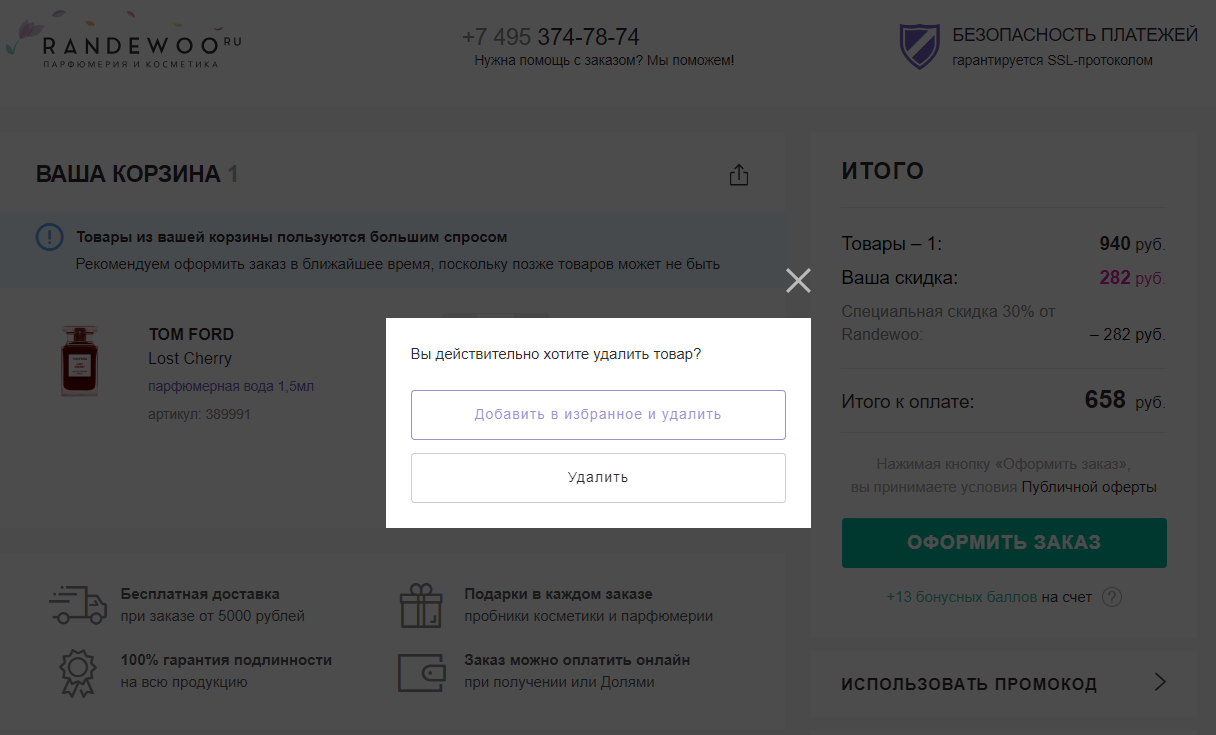Open the Randewoo logo home link
The image size is (1216, 735).
[124, 41]
